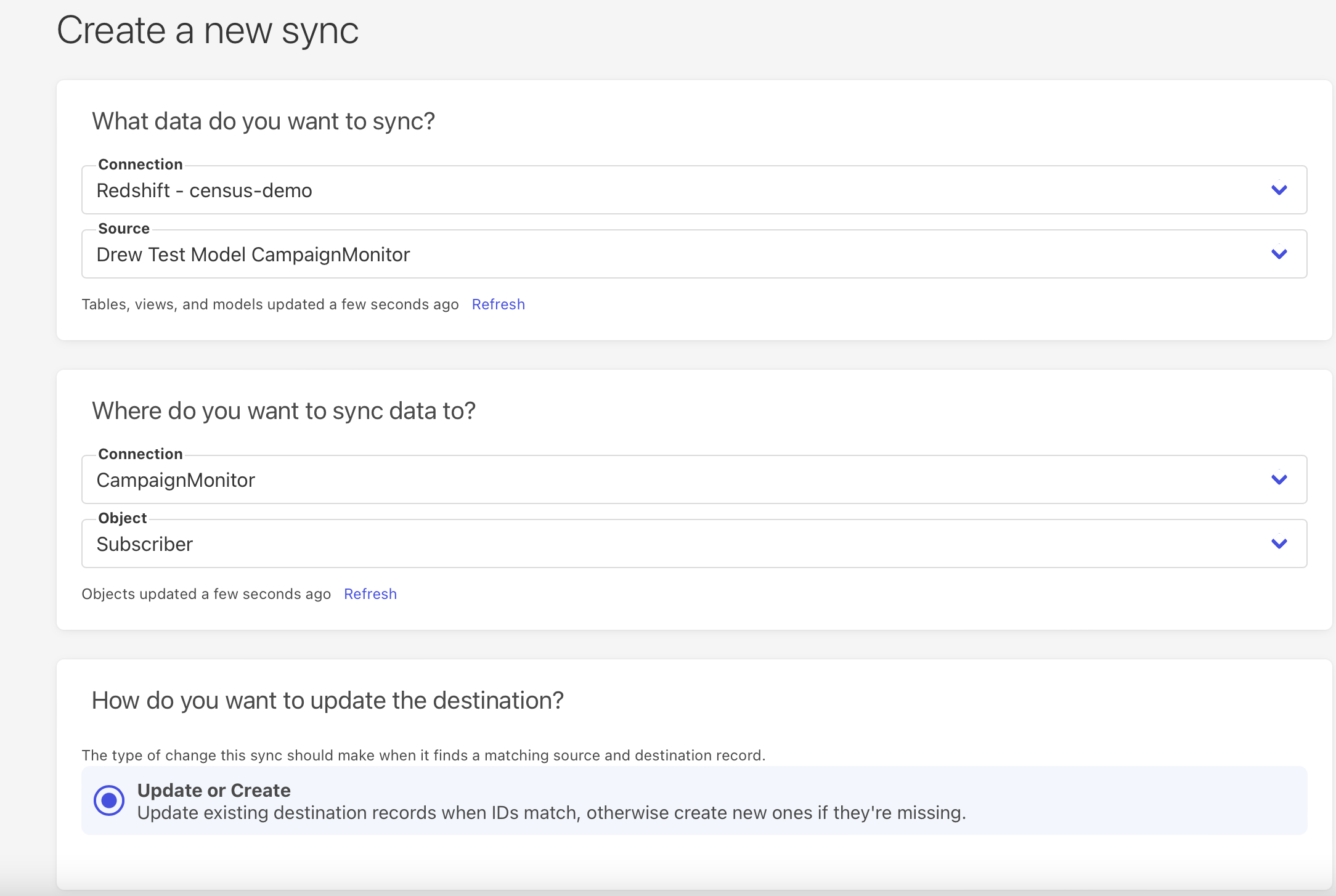Click the chevron arrow in the Object field
Screen dimensions: 1336x896
coord(1279,544)
